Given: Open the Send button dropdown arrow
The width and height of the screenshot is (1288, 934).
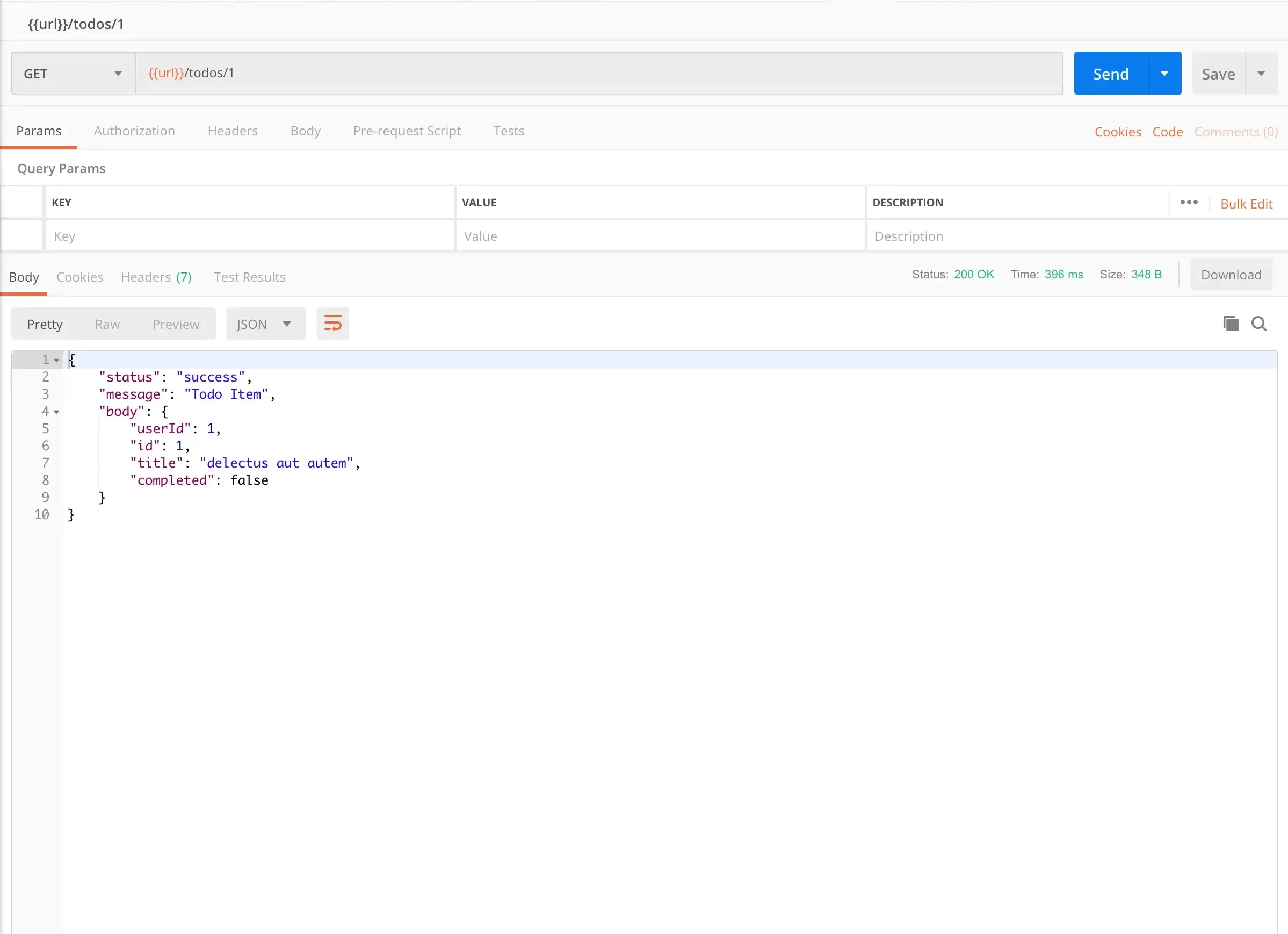Looking at the screenshot, I should [x=1164, y=73].
